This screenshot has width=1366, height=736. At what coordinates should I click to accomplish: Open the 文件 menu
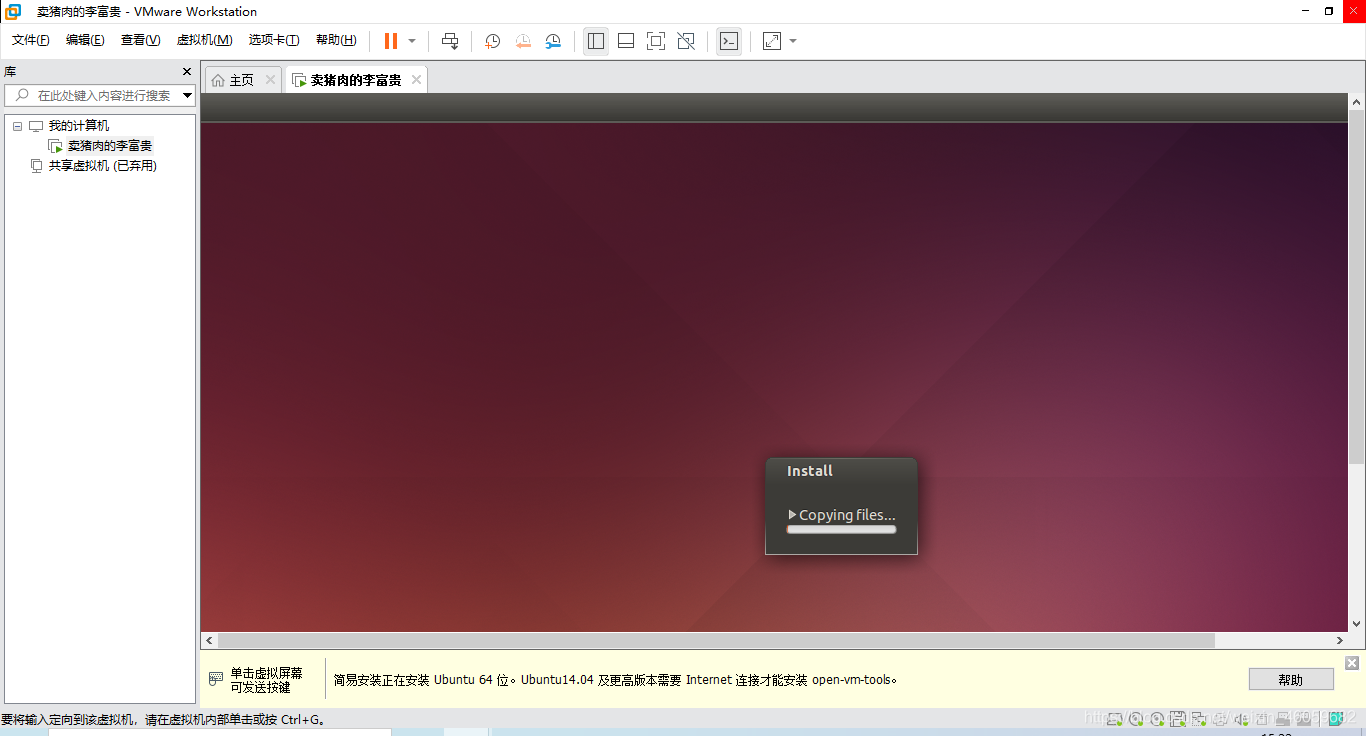(31, 40)
